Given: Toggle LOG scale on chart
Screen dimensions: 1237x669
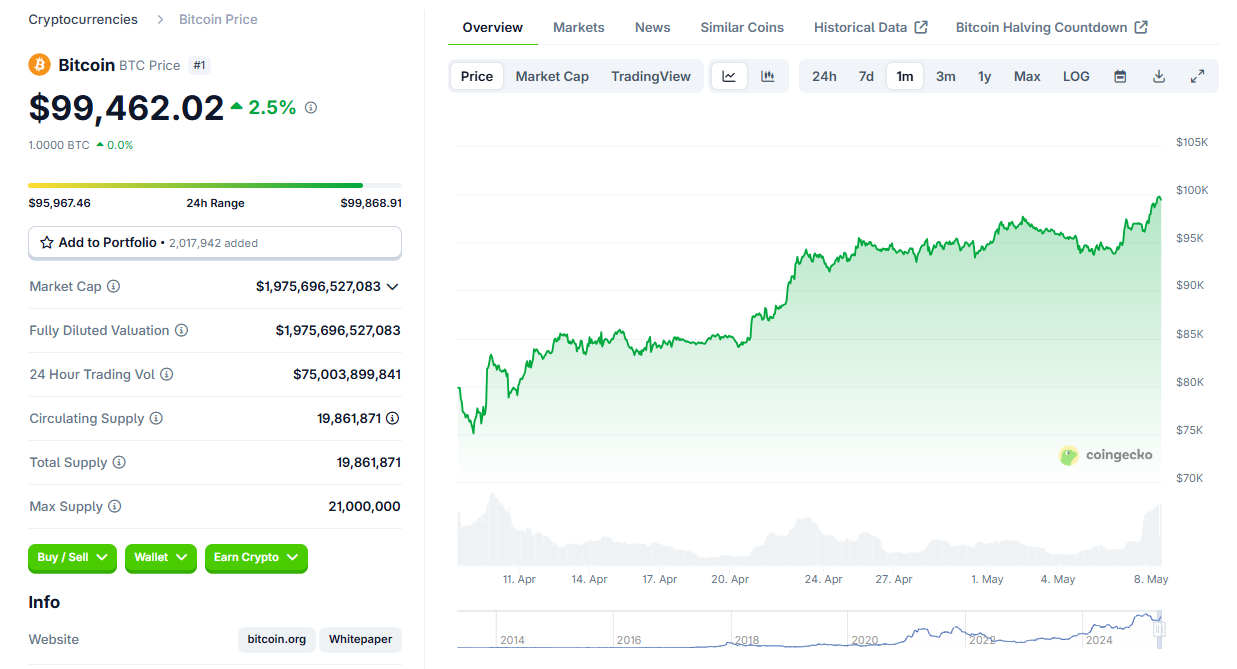Looking at the screenshot, I should pos(1076,76).
